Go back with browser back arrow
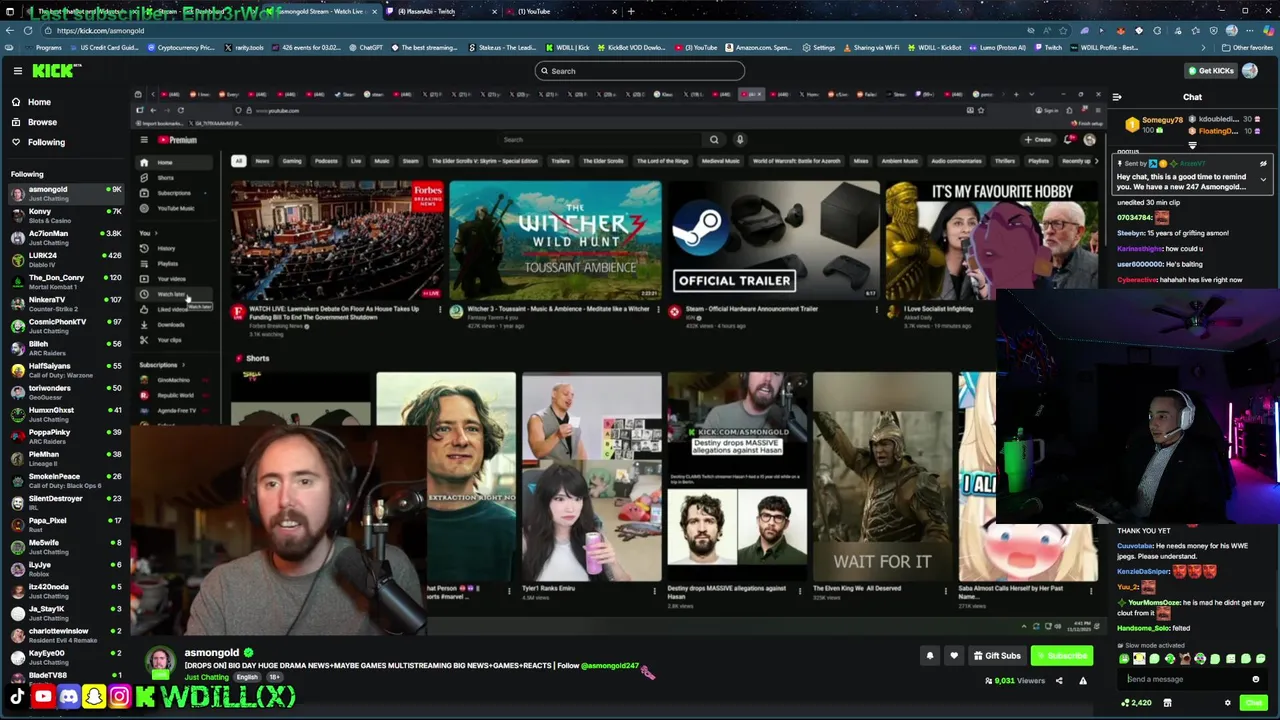This screenshot has width=1280, height=720. [x=10, y=31]
